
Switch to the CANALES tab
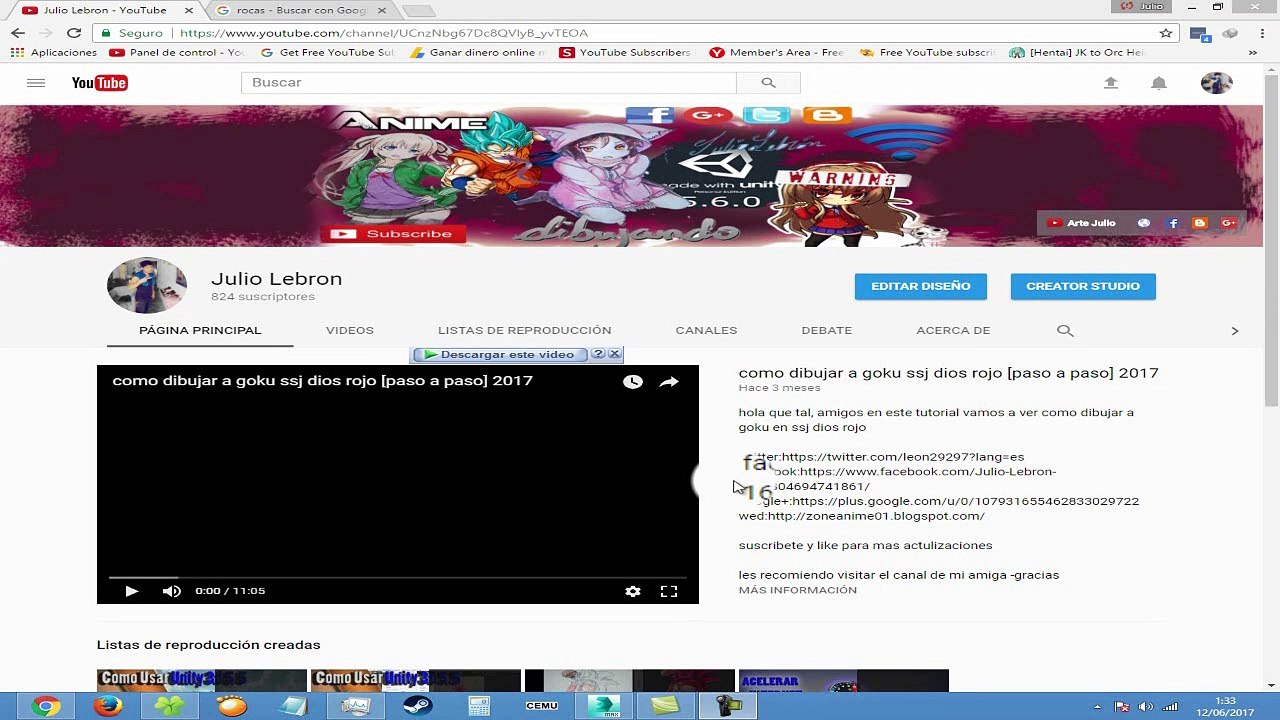[706, 330]
